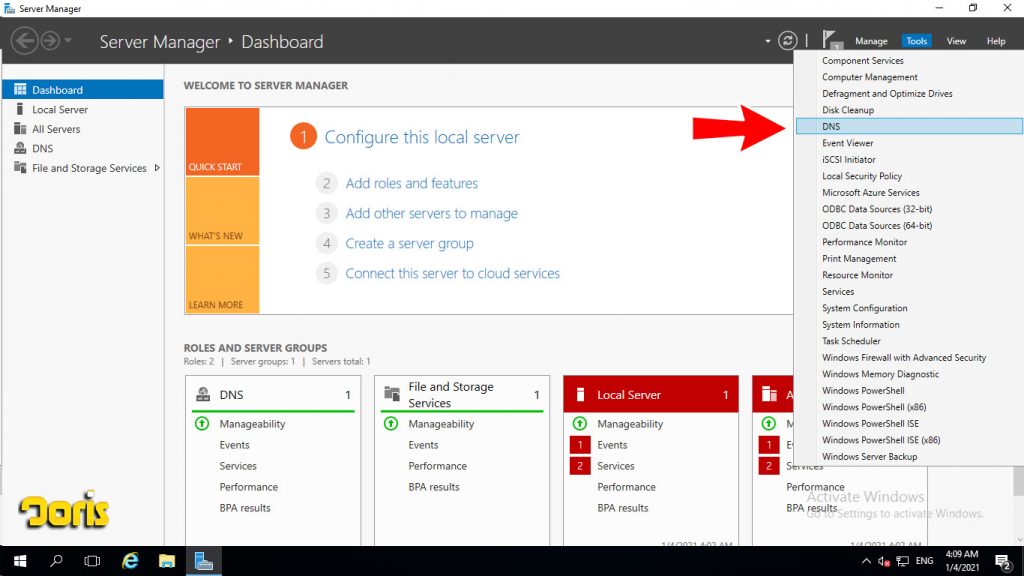Expand the navigation history dropdown arrow
1024x576 pixels.
click(68, 40)
